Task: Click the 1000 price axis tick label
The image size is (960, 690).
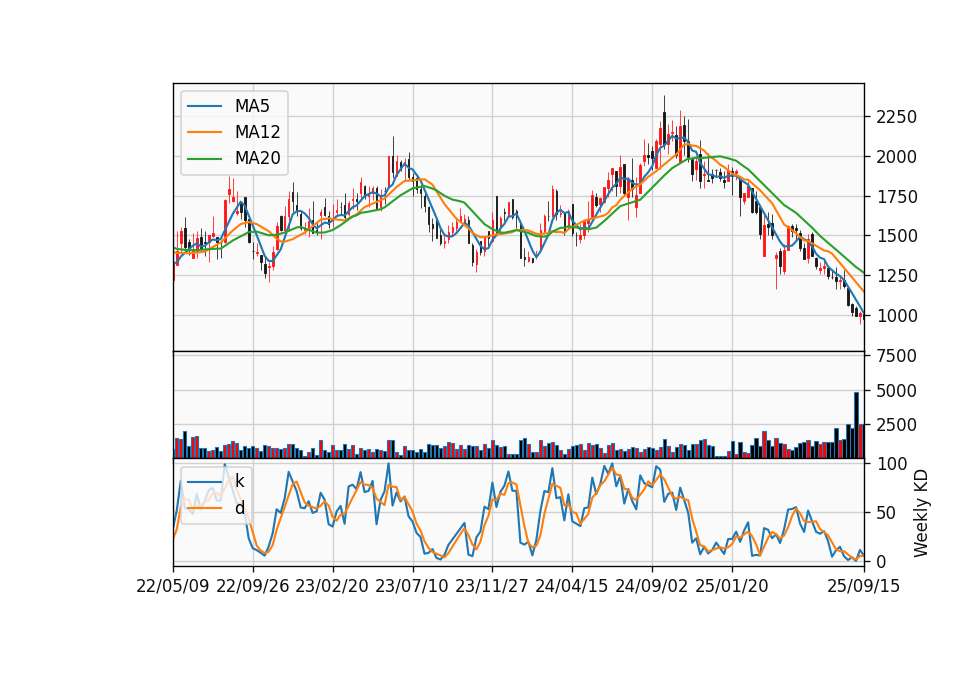Action: pos(896,315)
